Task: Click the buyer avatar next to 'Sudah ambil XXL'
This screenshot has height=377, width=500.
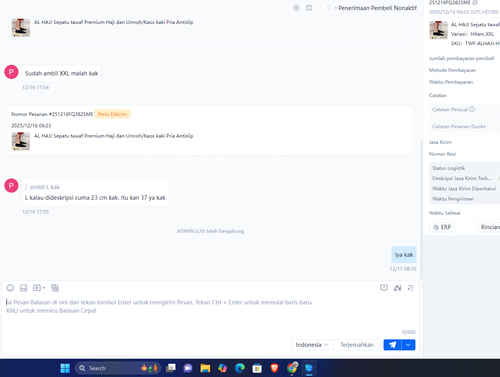Action: point(11,72)
